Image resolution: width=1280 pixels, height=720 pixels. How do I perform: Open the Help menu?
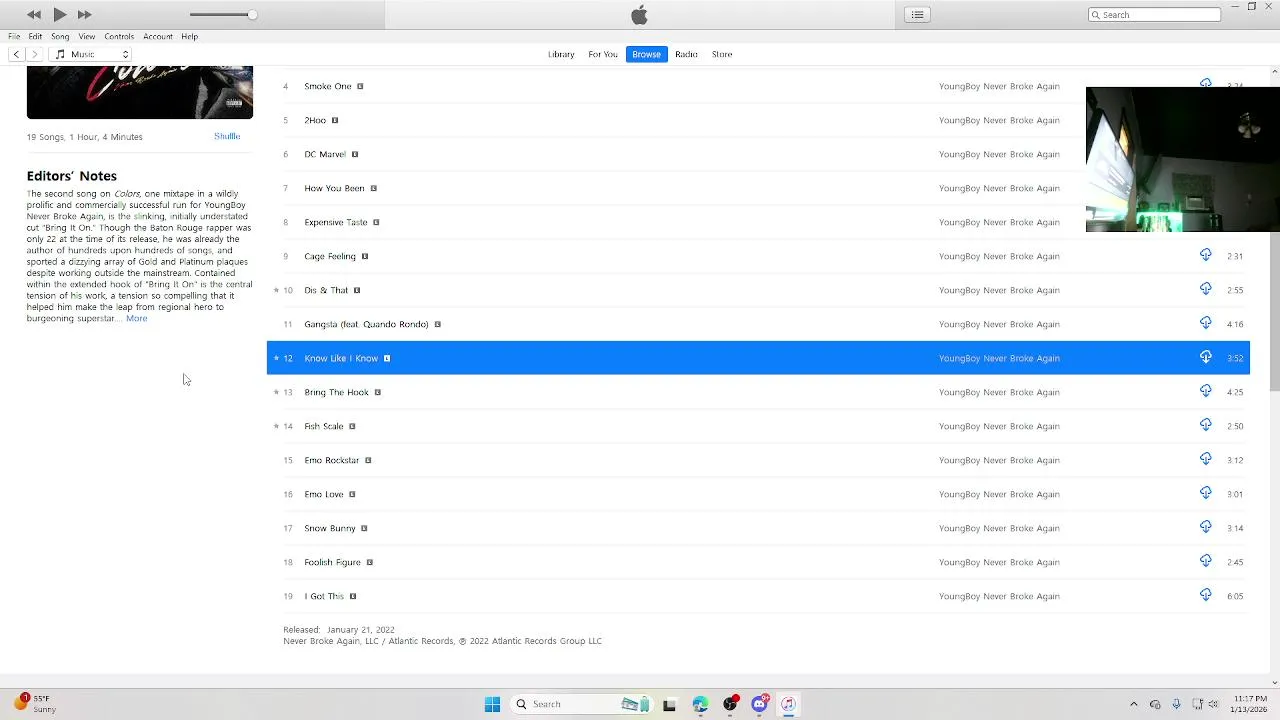click(189, 36)
